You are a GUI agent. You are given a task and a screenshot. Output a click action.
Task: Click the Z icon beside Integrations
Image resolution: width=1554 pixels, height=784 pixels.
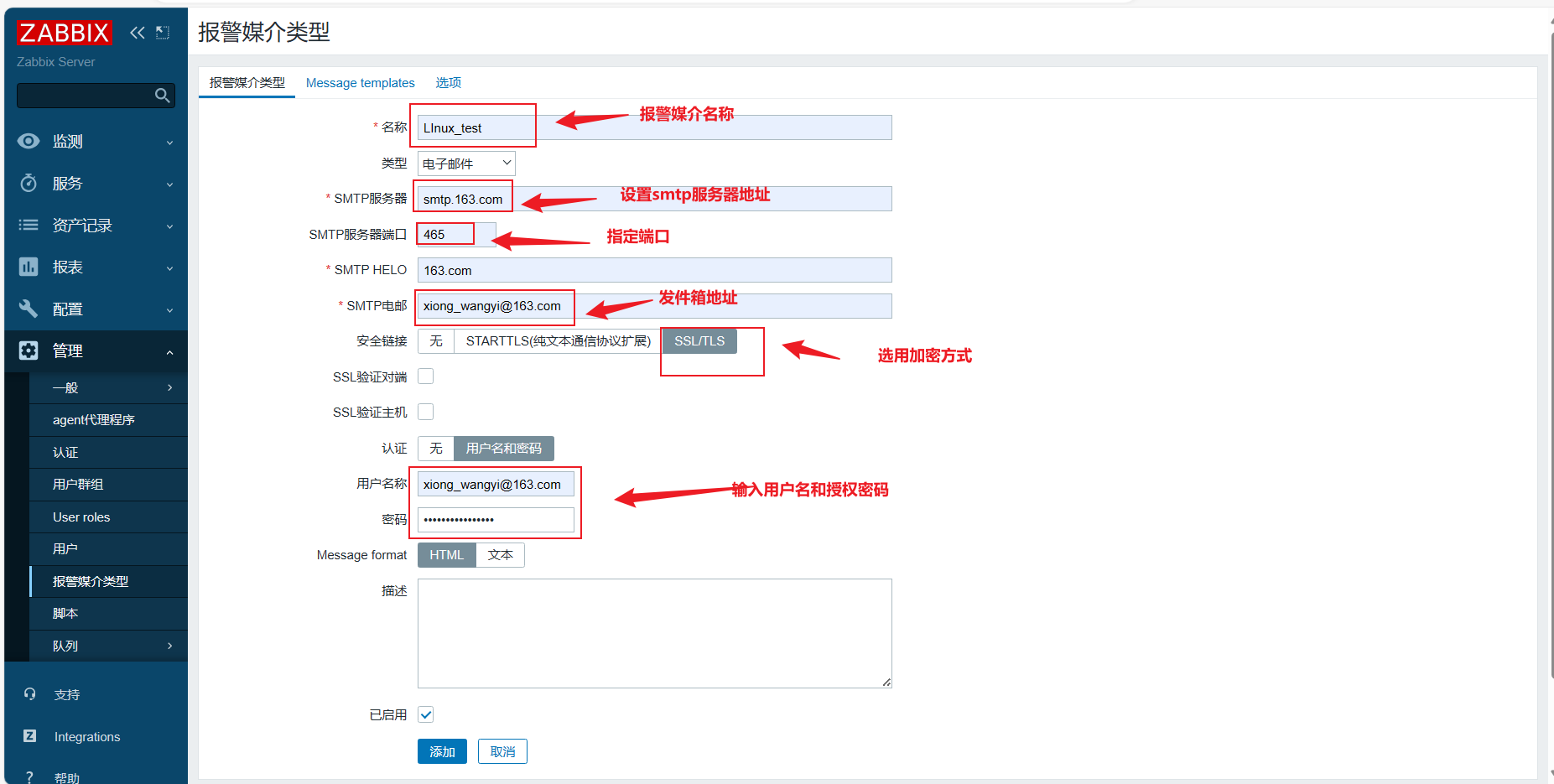[30, 736]
